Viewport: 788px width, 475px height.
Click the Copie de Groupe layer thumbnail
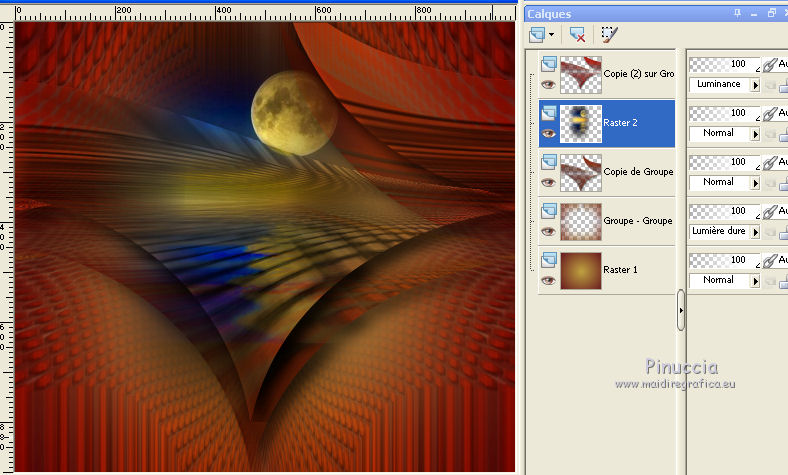(581, 172)
